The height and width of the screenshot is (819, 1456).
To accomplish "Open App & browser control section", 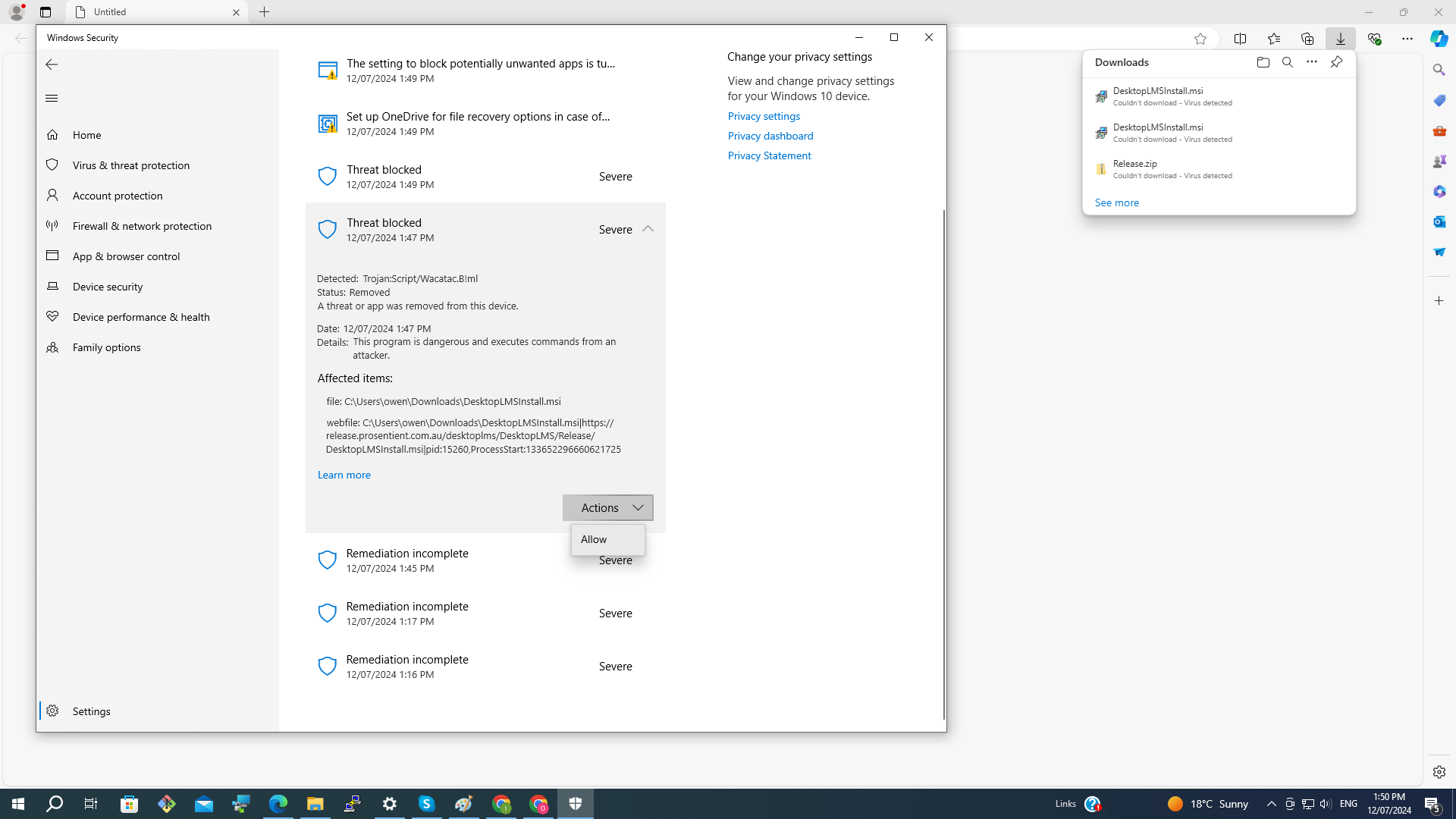I will pos(158,256).
